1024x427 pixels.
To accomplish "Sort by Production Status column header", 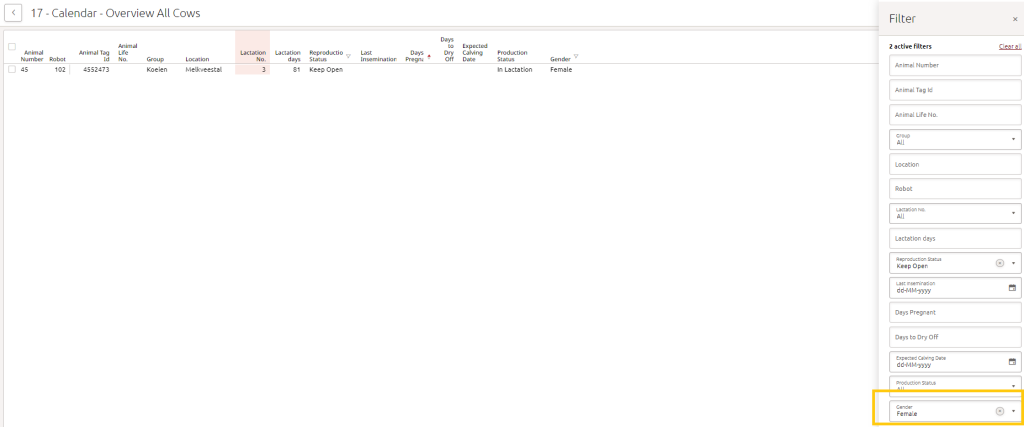I will coord(512,55).
